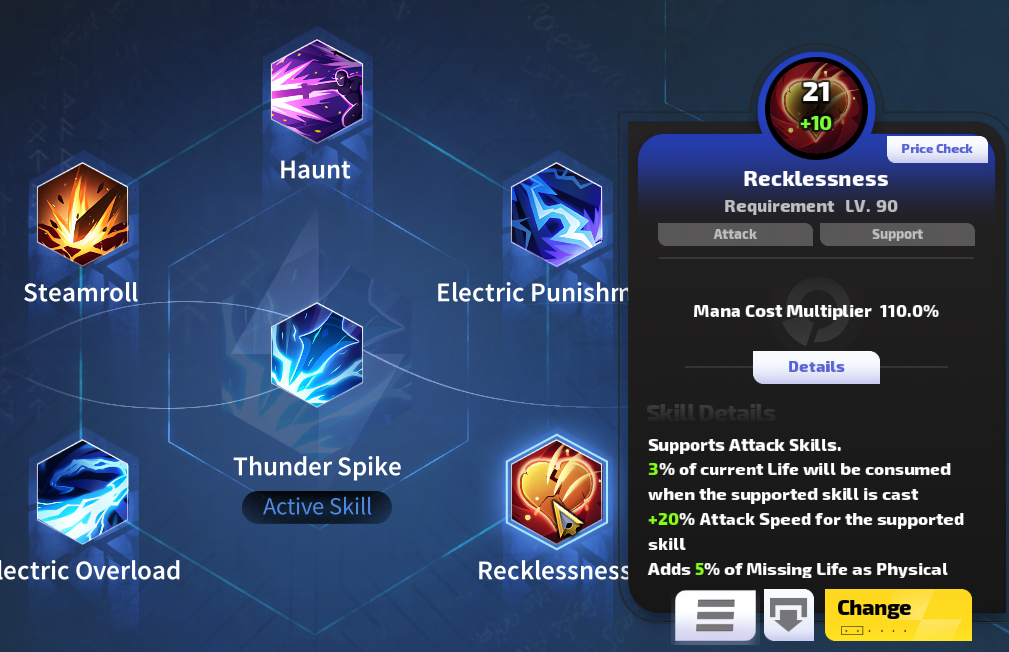This screenshot has width=1009, height=652.
Task: Select the Attack tag
Action: (x=735, y=234)
